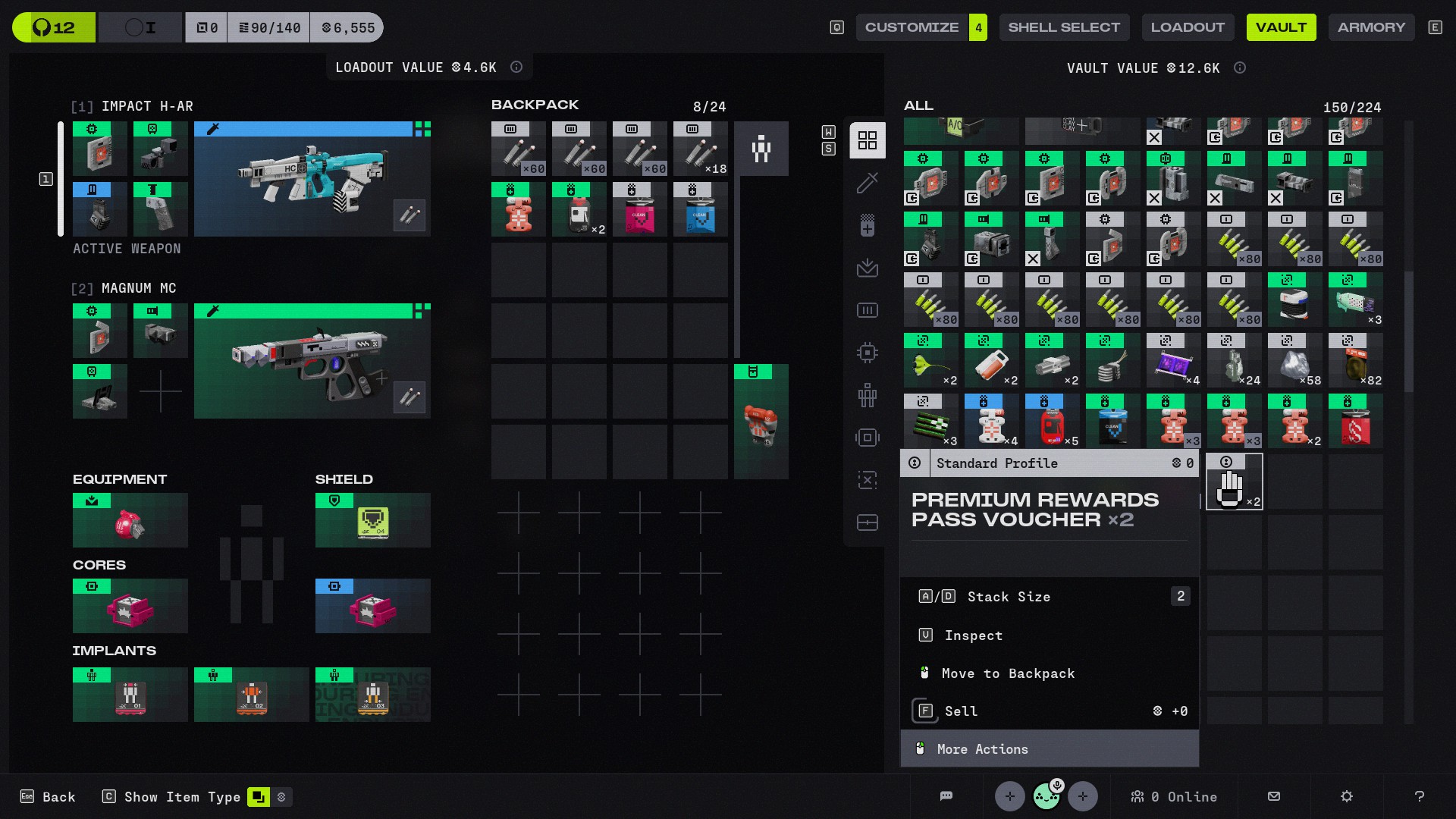This screenshot has width=1456, height=819.
Task: Switch to the Armory tab
Action: (x=1371, y=27)
